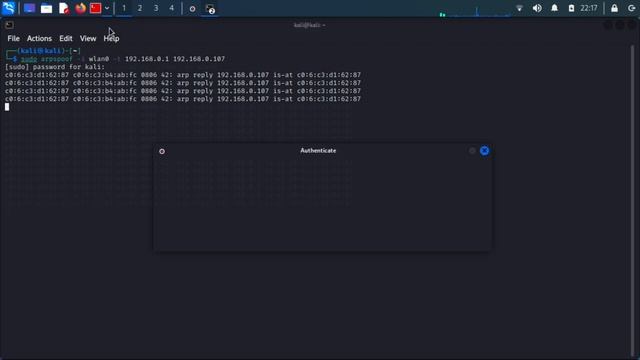Open the Edit menu
The image size is (640, 360).
pyautogui.click(x=66, y=38)
